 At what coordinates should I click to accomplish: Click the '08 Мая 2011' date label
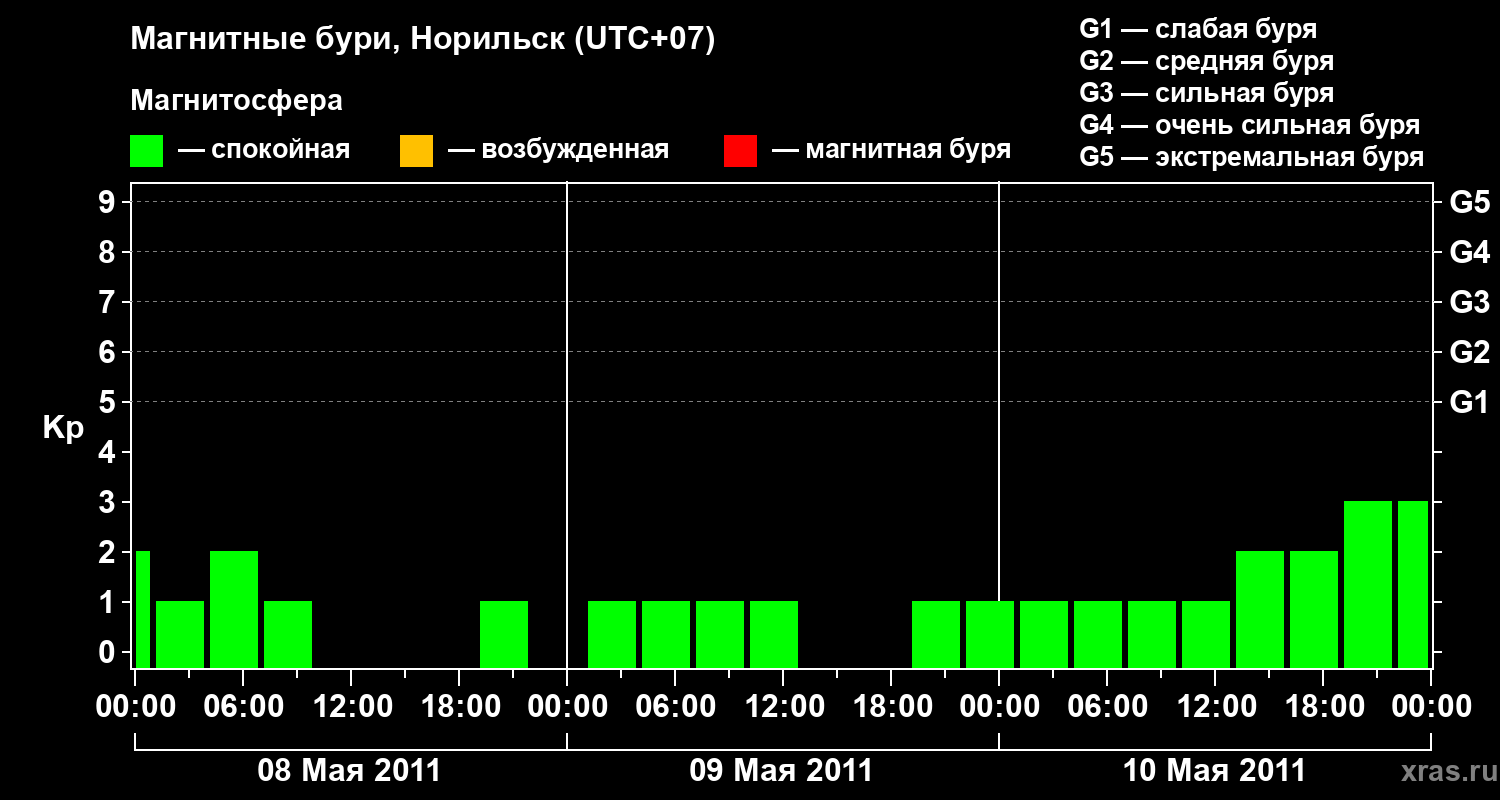click(349, 770)
